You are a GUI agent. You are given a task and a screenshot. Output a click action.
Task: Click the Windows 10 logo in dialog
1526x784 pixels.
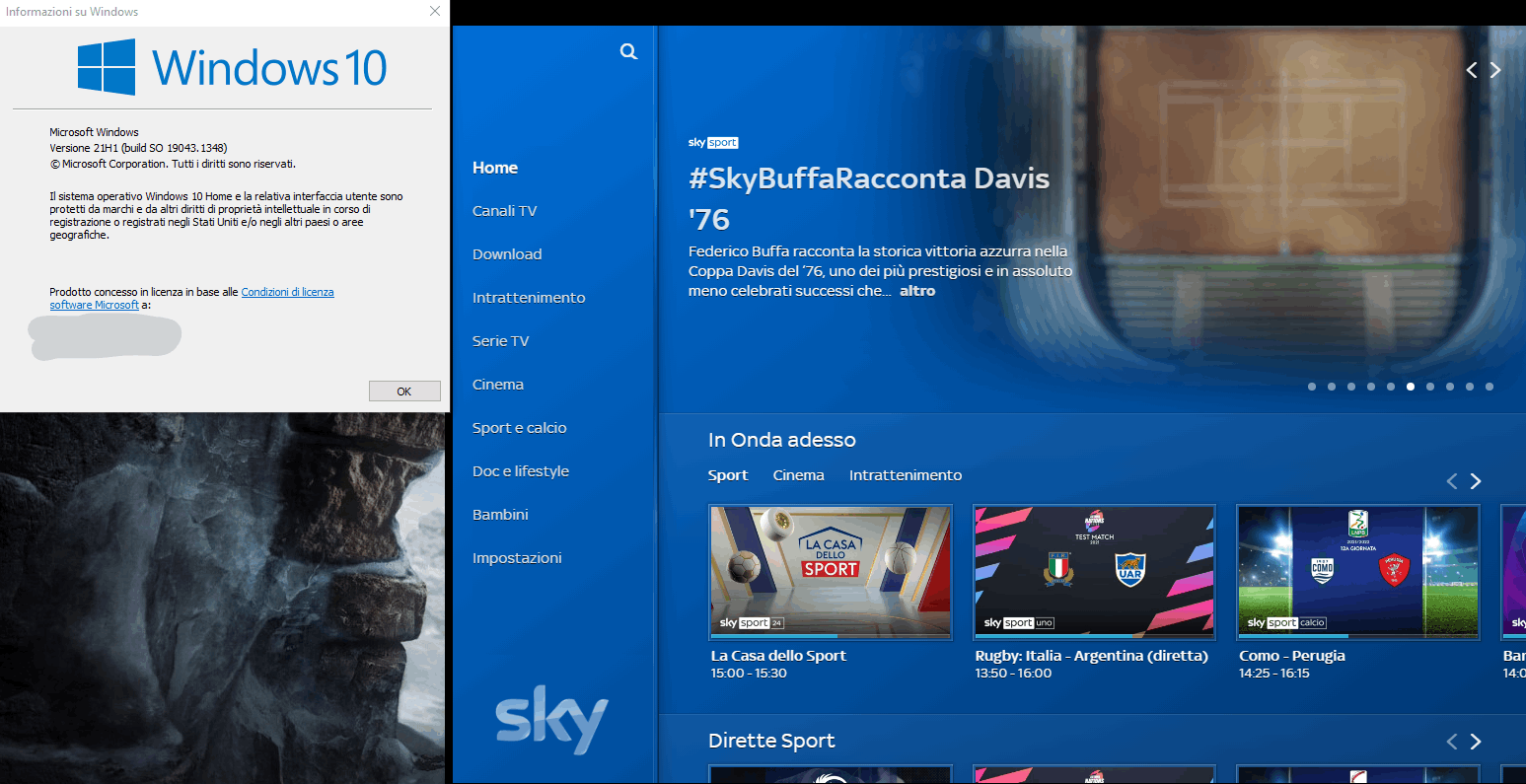tap(233, 67)
